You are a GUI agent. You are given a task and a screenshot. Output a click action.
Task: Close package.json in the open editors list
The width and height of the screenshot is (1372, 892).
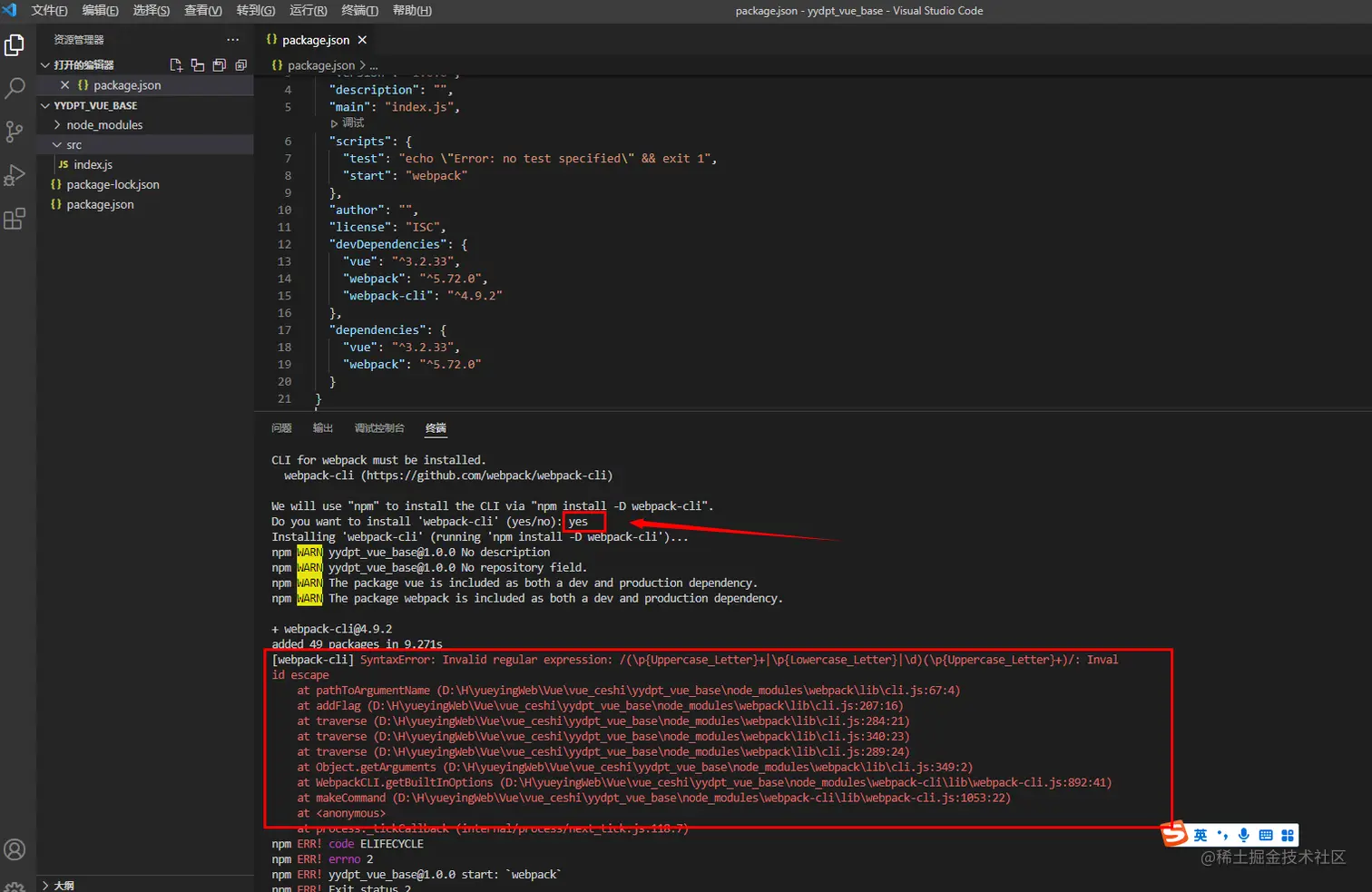64,85
